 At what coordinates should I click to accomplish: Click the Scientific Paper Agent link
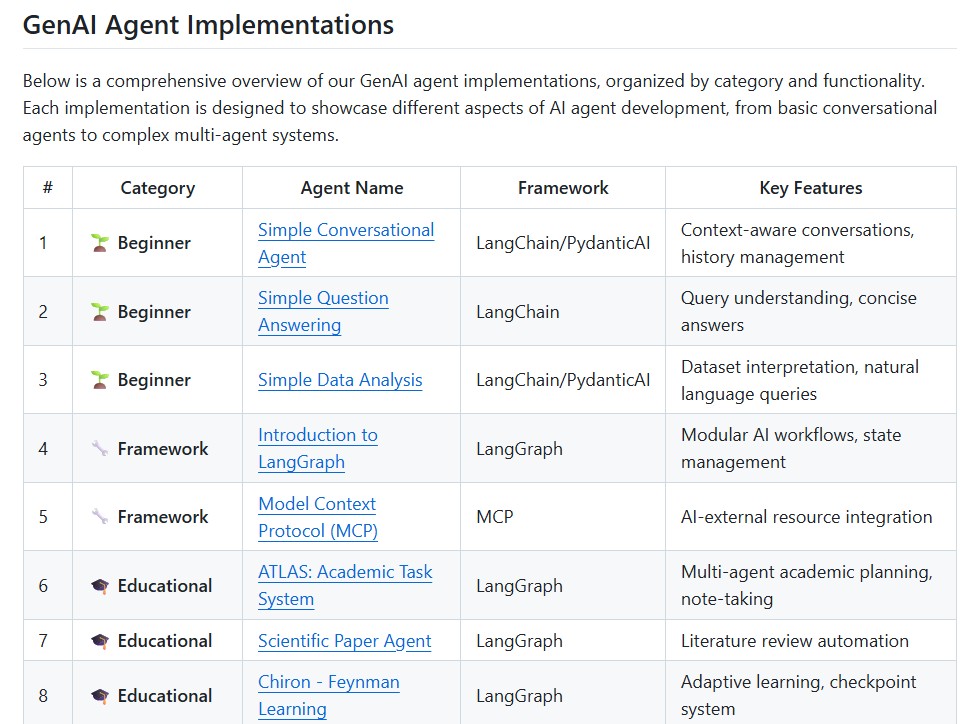tap(344, 641)
